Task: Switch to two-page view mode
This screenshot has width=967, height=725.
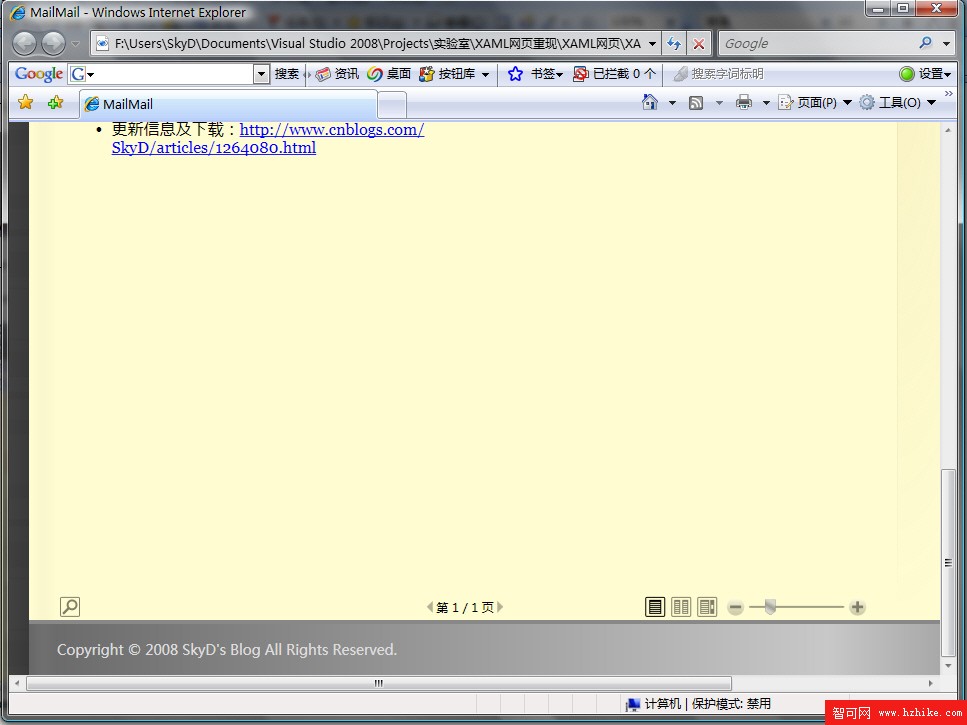Action: coord(681,607)
